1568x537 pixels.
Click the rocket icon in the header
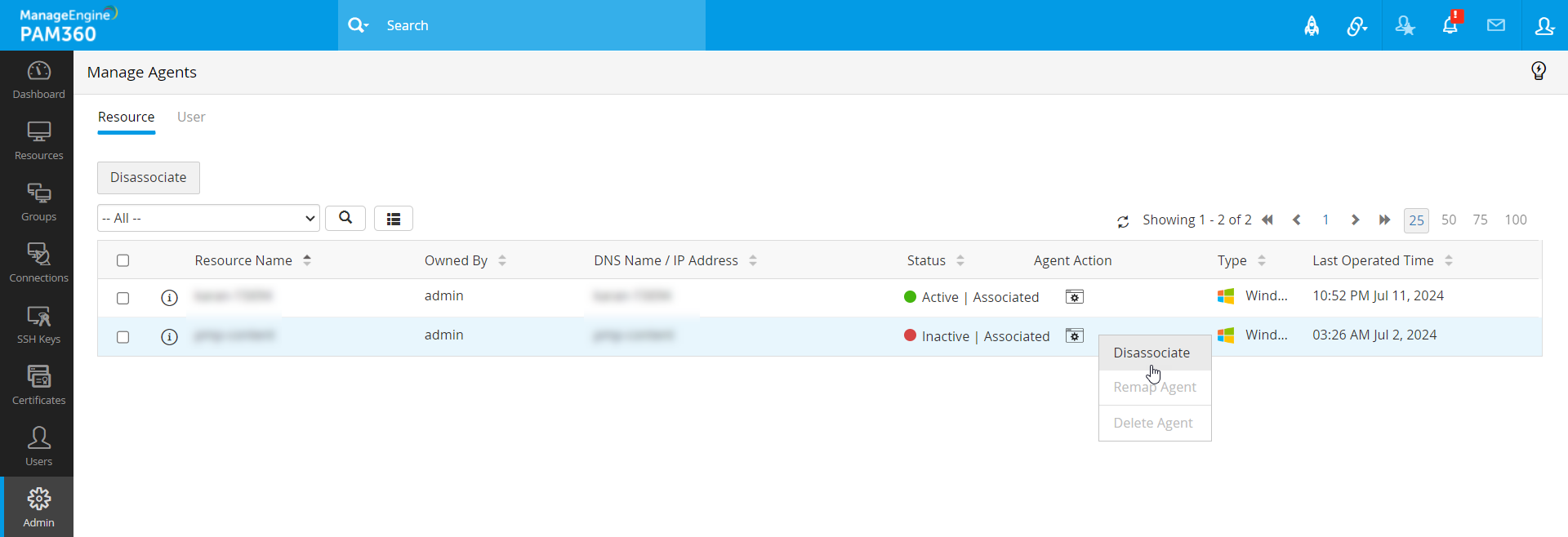pyautogui.click(x=1312, y=26)
